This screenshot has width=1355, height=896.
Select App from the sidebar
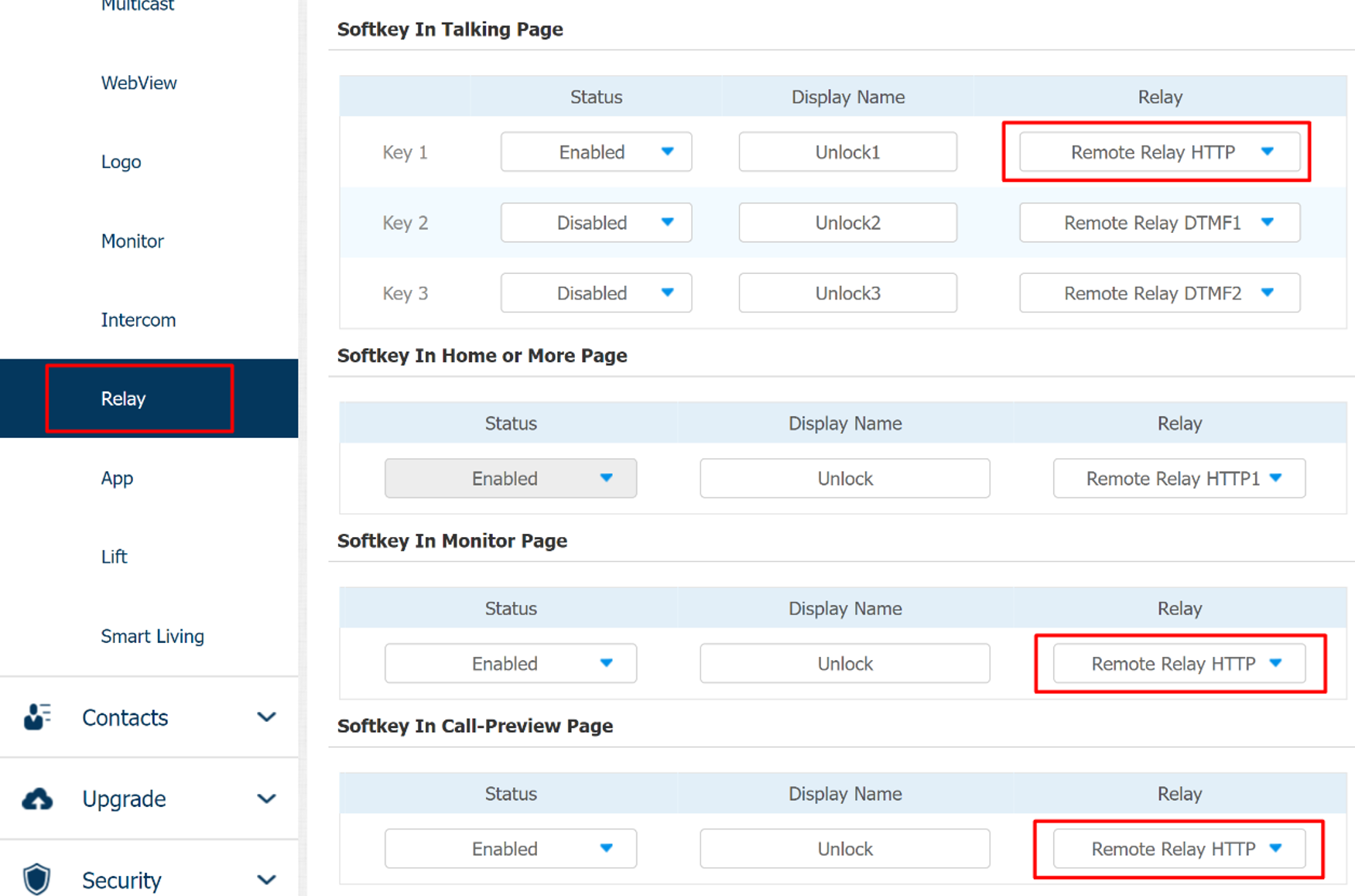(116, 478)
